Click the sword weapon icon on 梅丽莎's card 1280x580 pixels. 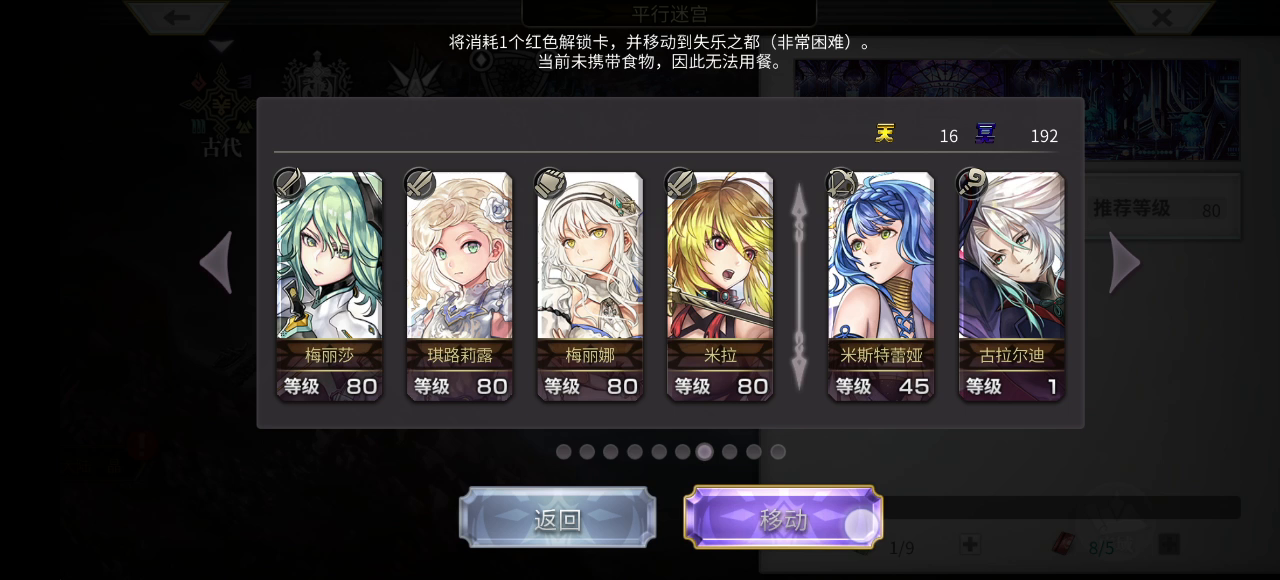pyautogui.click(x=289, y=183)
